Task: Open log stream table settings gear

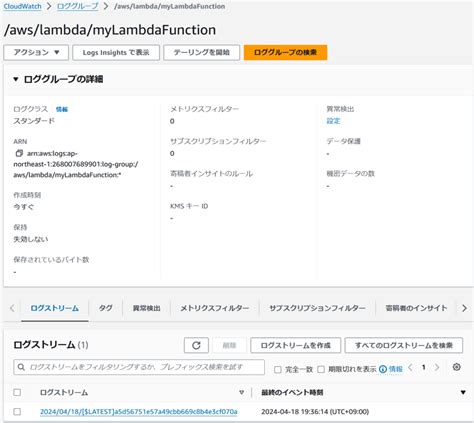Action: click(457, 367)
